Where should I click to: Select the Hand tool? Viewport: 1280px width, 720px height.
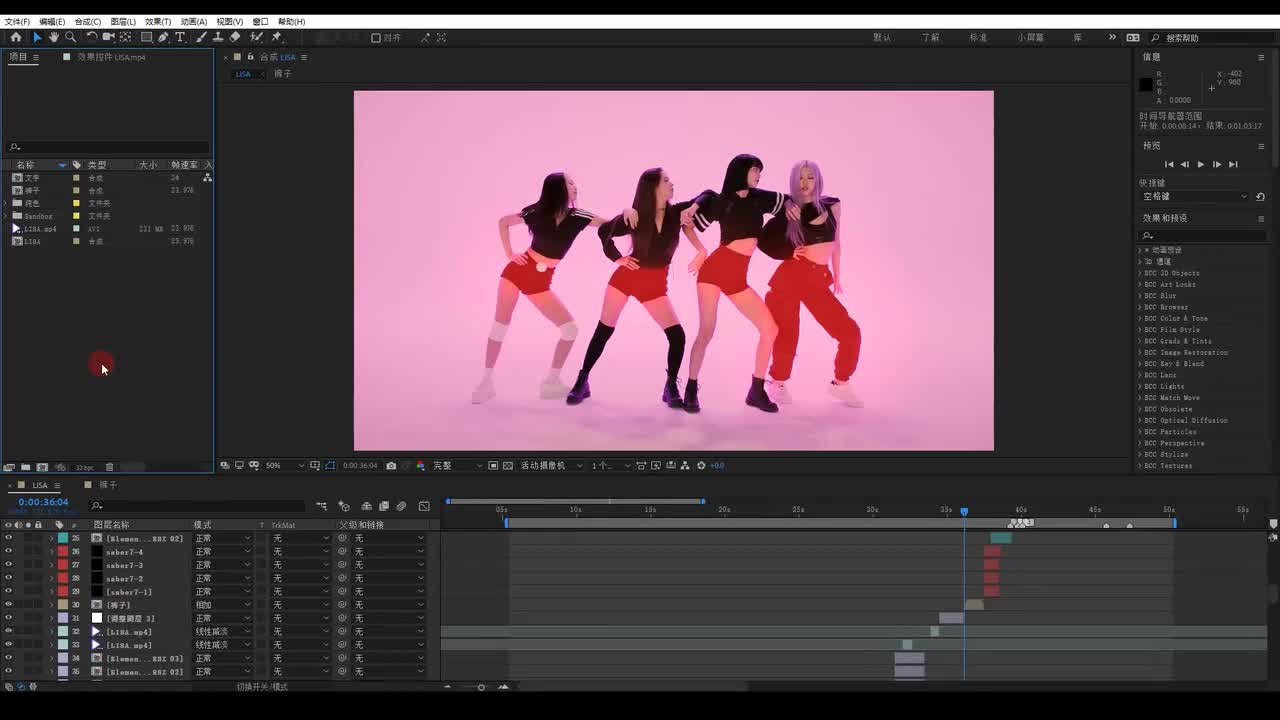[x=53, y=37]
